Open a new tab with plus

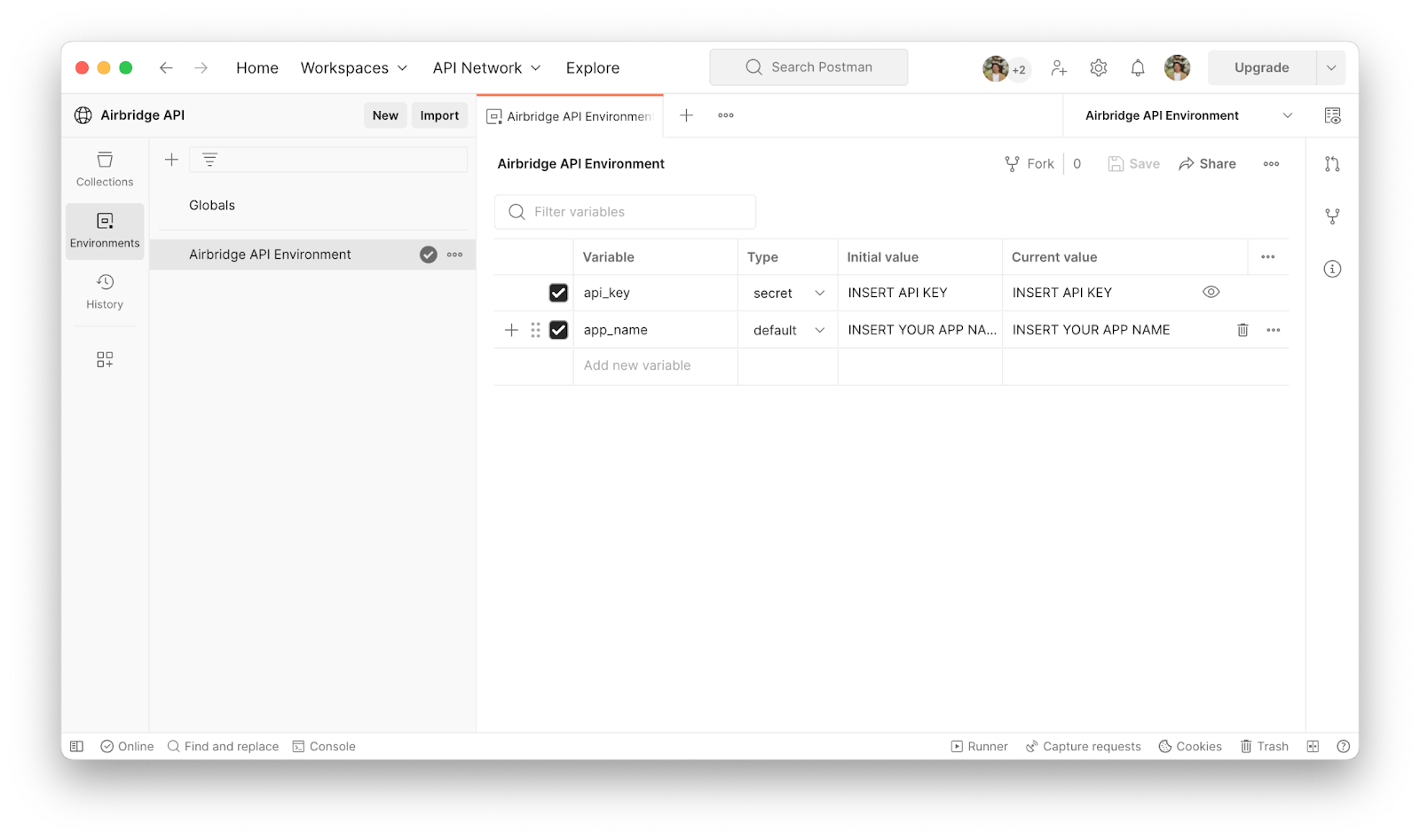[x=686, y=115]
